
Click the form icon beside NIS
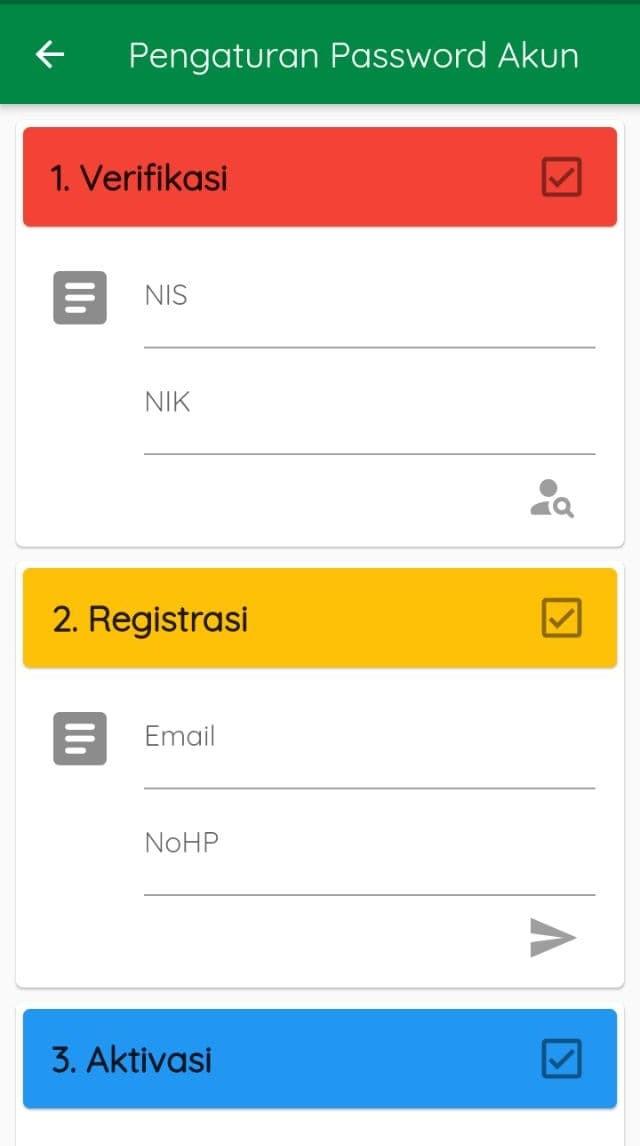point(80,297)
